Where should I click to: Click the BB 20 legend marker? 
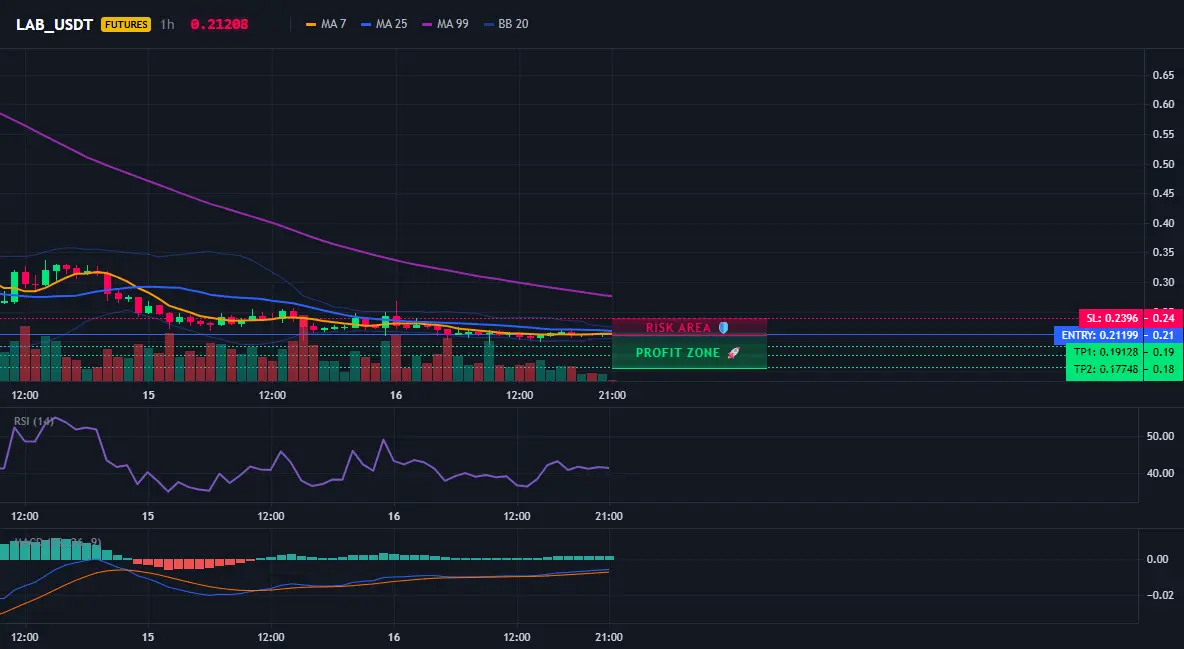point(489,24)
